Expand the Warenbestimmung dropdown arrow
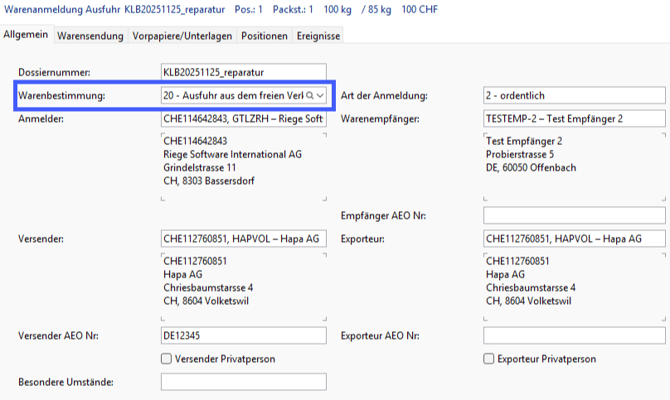 tap(320, 95)
